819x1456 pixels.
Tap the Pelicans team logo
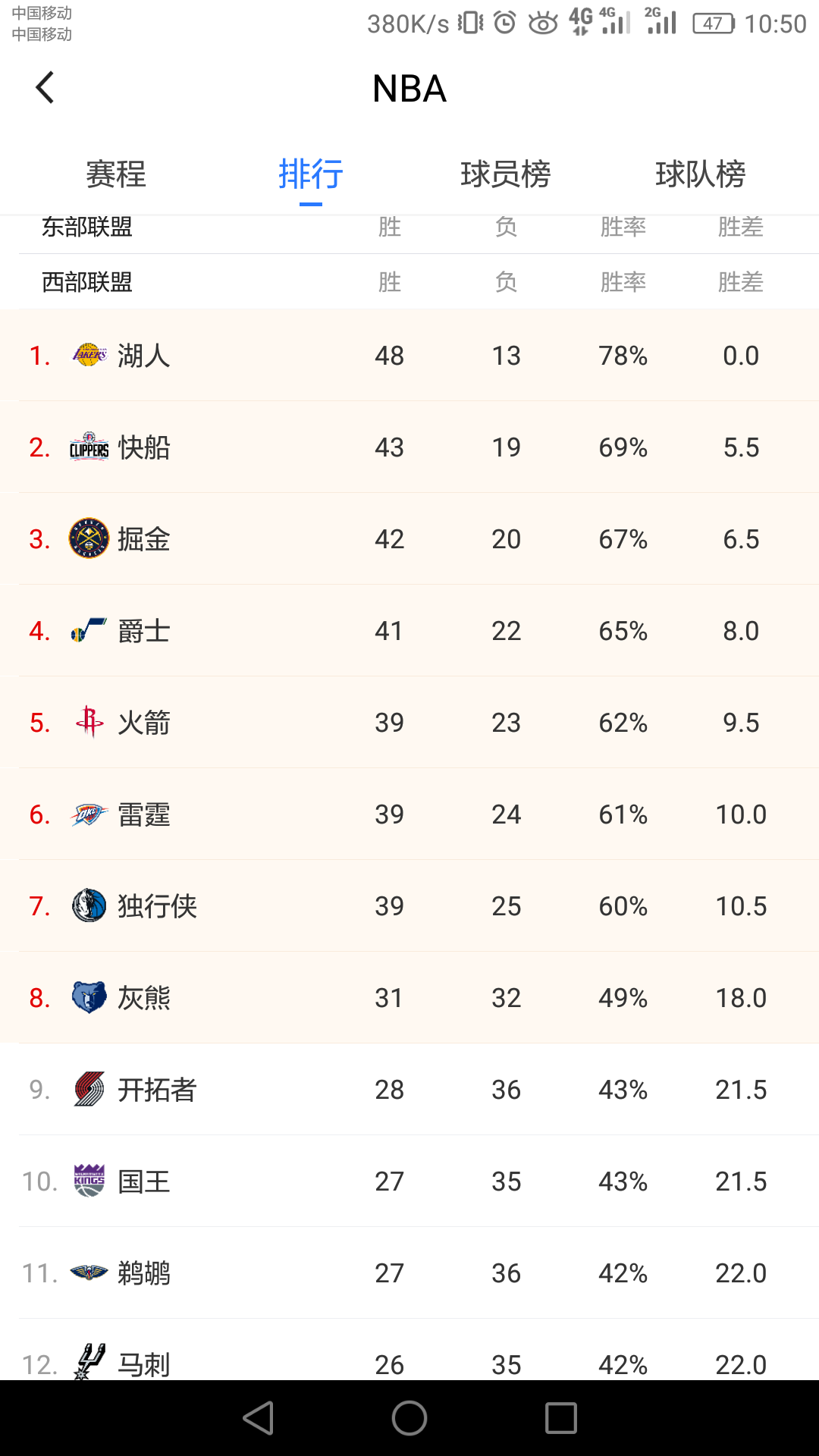tap(89, 1272)
